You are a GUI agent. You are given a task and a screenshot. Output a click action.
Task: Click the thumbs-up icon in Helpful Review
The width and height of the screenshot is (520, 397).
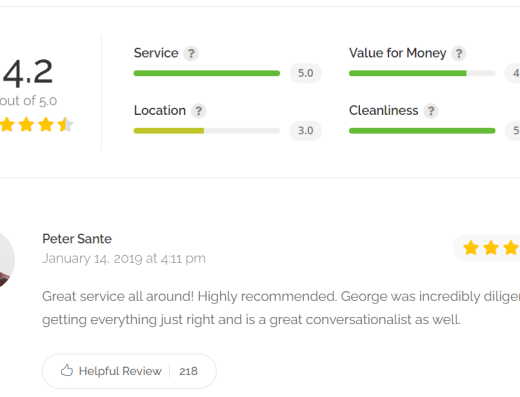pyautogui.click(x=67, y=370)
